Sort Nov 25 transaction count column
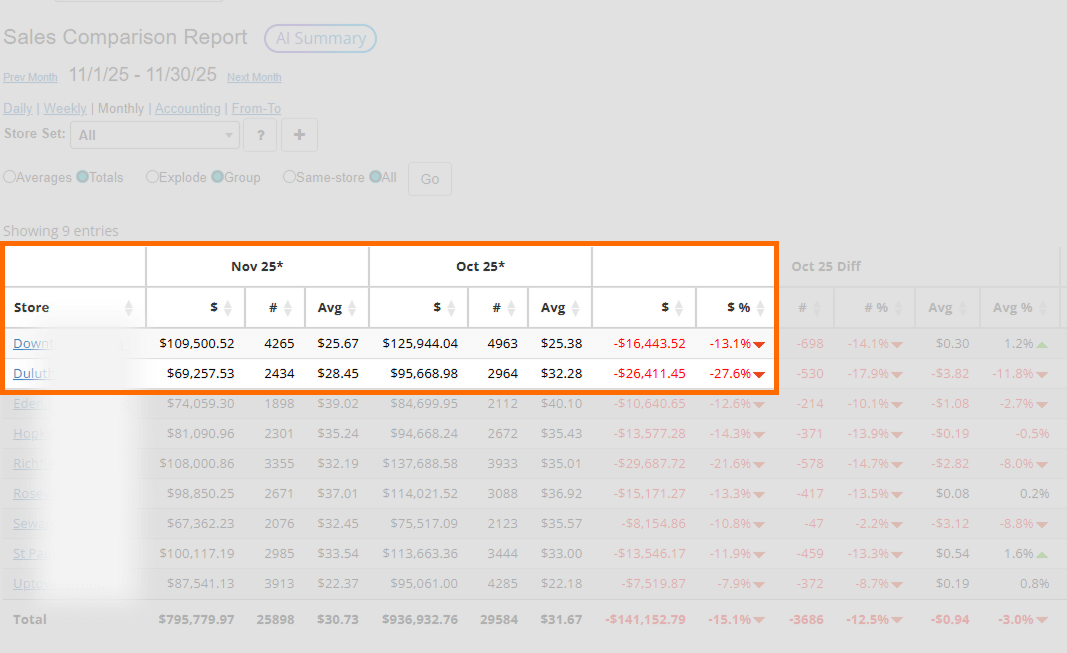This screenshot has width=1067, height=653. pyautogui.click(x=287, y=308)
